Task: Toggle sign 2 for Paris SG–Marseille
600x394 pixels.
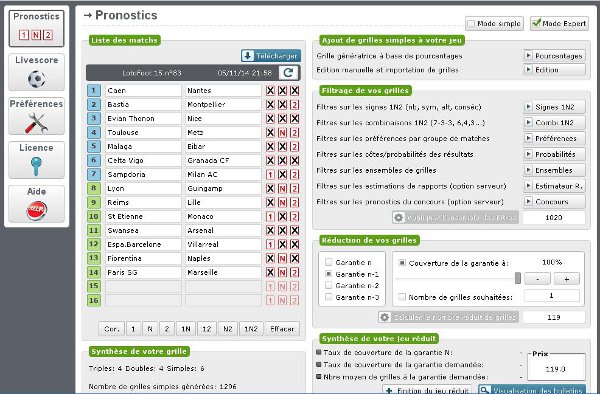Action: (294, 272)
